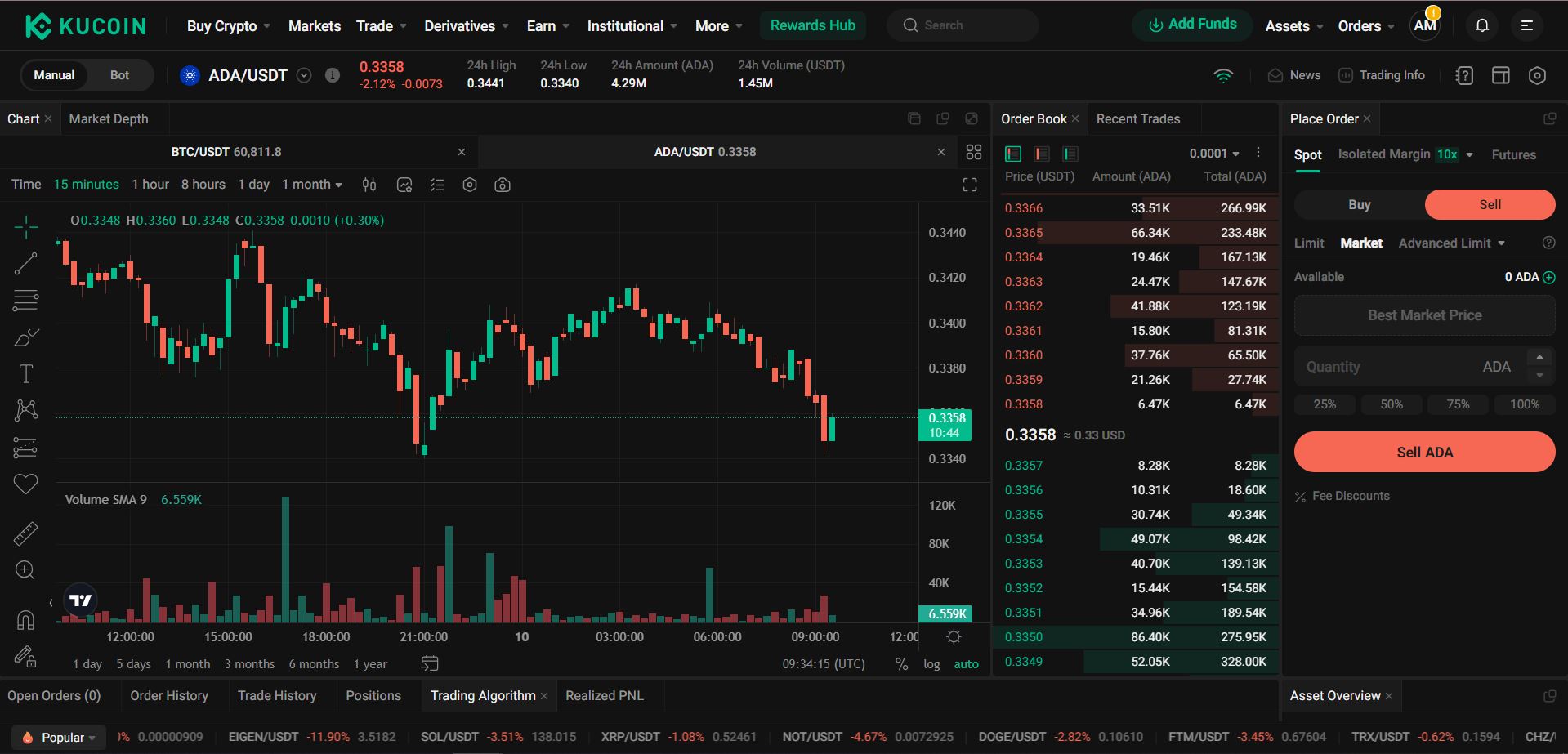
Task: Open the heart icons tool
Action: coord(26,484)
